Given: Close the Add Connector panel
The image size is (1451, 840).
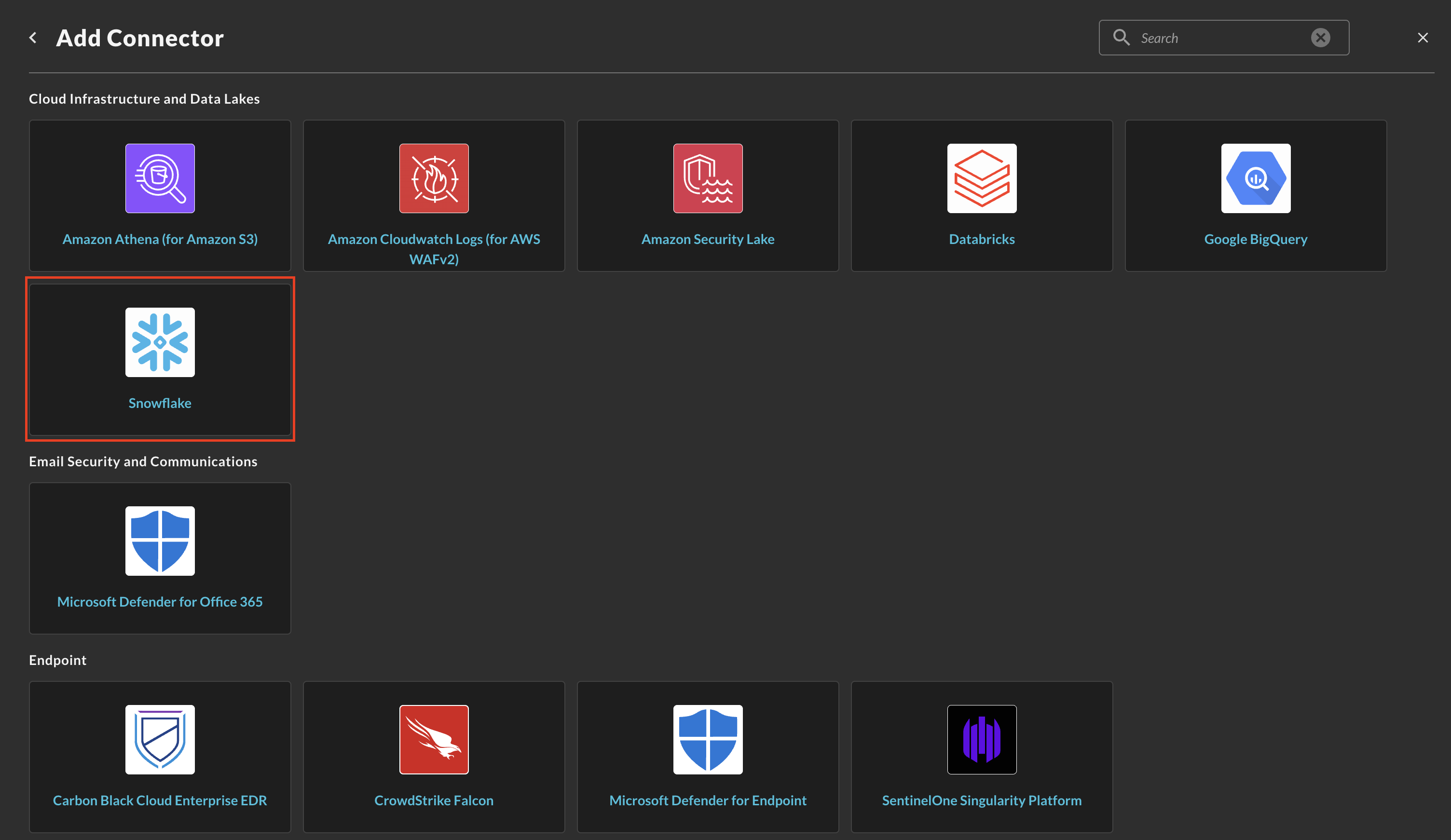Looking at the screenshot, I should pyautogui.click(x=1423, y=38).
